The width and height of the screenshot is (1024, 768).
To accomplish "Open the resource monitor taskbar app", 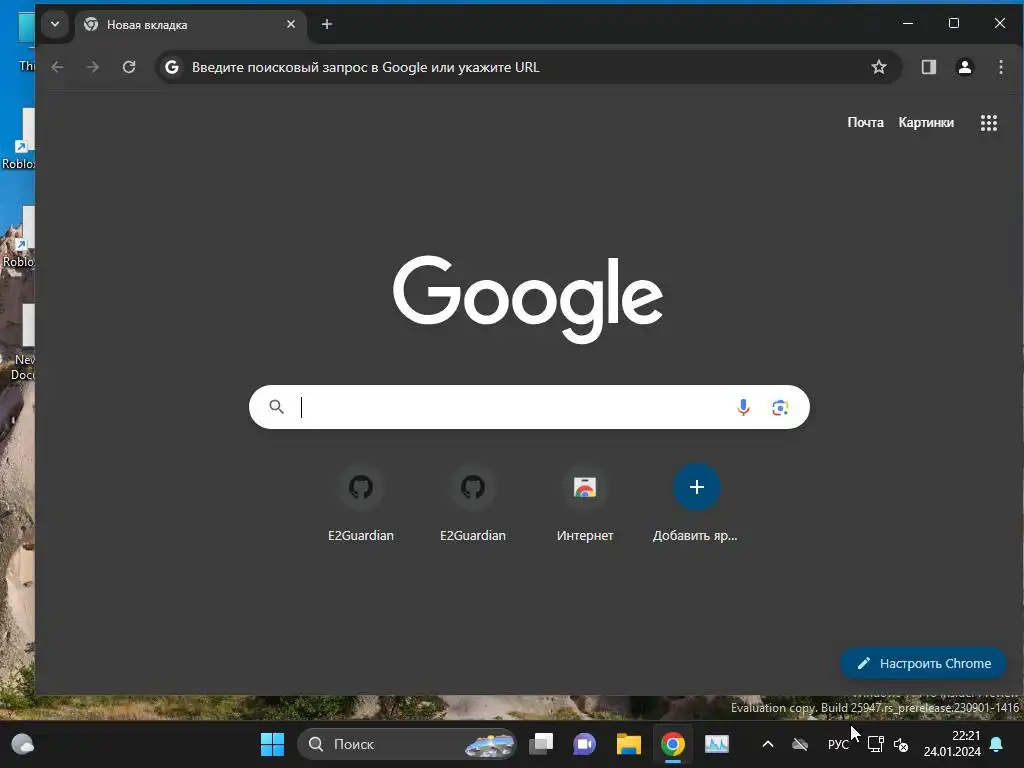I will 716,744.
